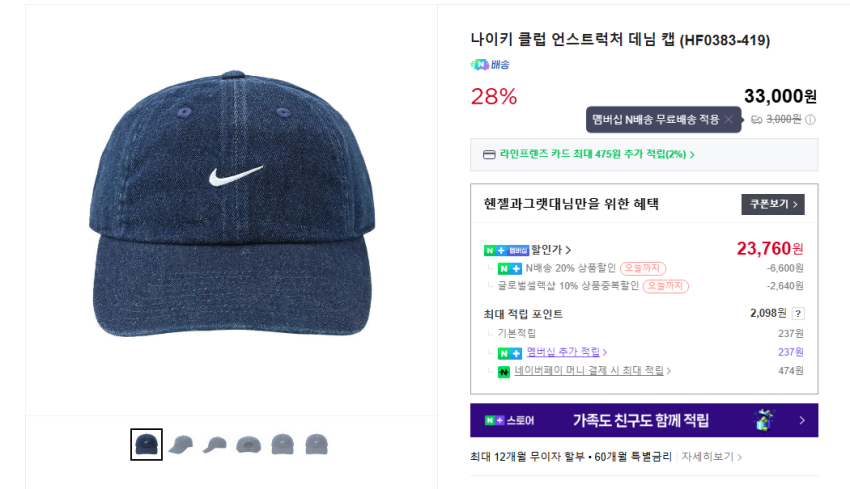The height and width of the screenshot is (489, 850).
Task: Click the 쿠폰보기 button
Action: tap(772, 204)
